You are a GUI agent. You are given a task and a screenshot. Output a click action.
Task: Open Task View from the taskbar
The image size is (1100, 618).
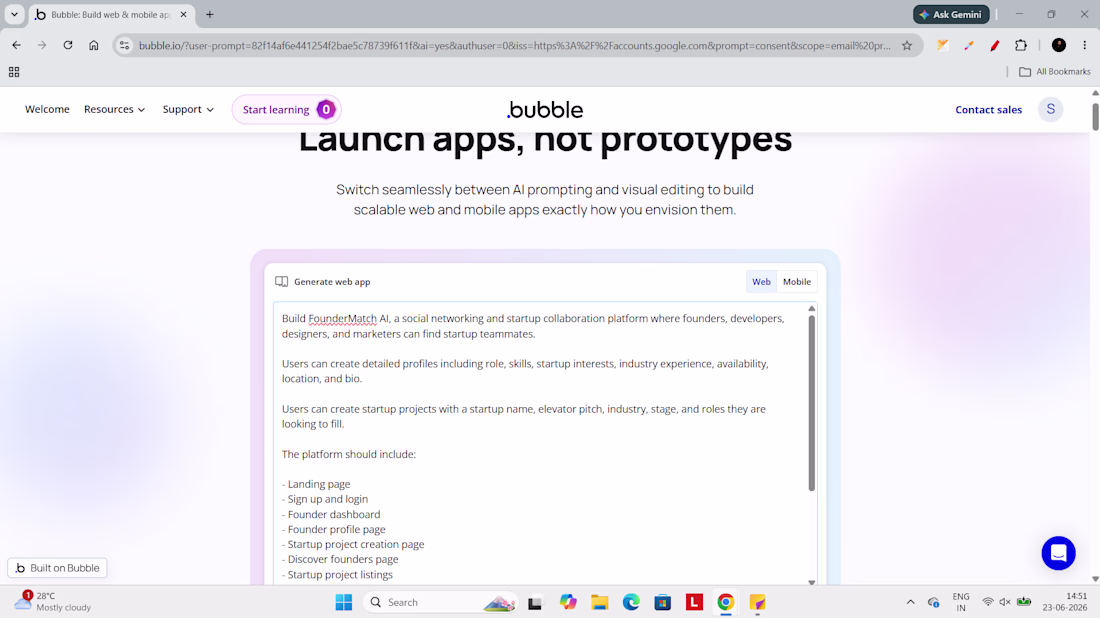pyautogui.click(x=535, y=602)
